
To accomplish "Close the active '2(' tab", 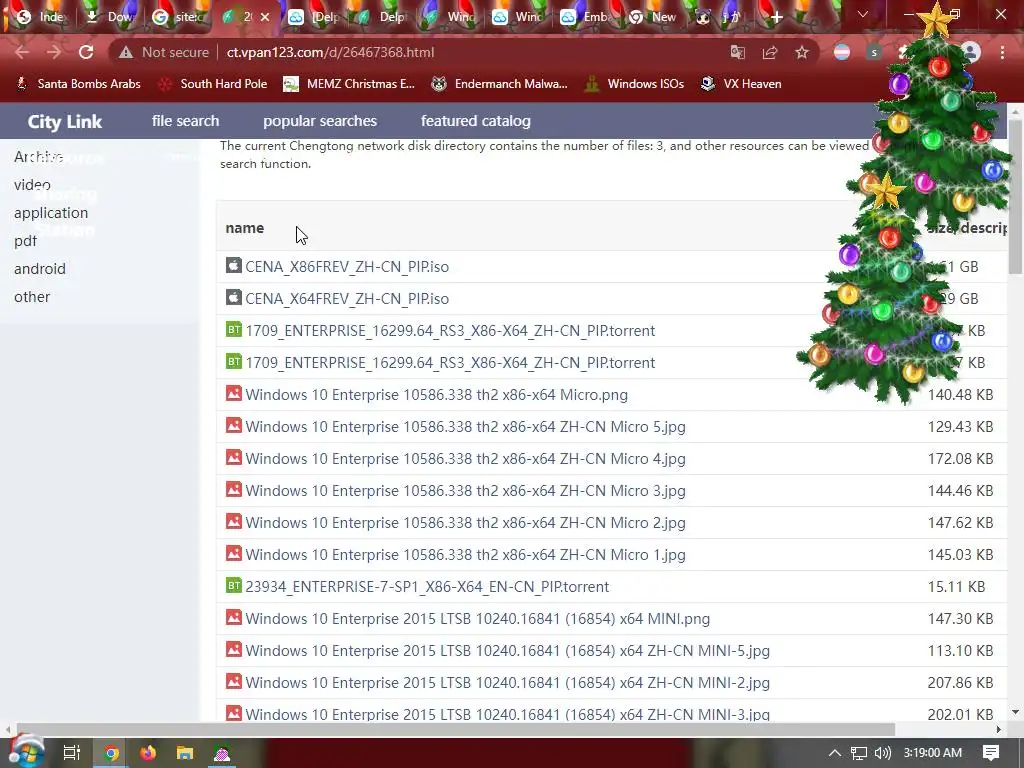I will click(x=265, y=17).
